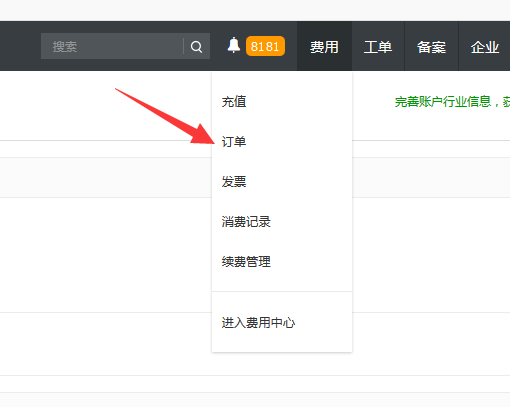Open the 企业 top navigation item
510x407 pixels.
[x=485, y=46]
